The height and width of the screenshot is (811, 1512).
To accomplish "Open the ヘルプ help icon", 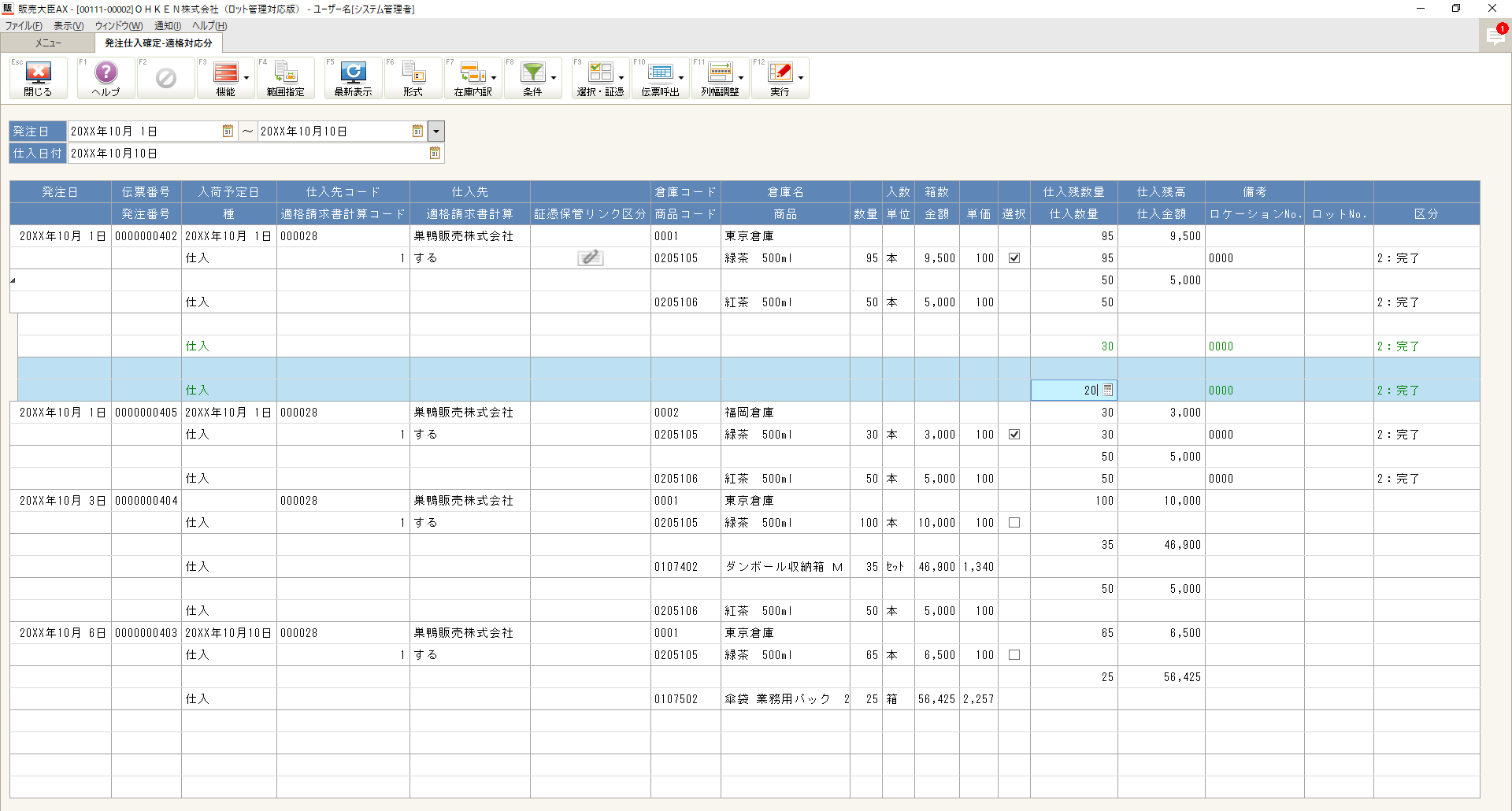I will pyautogui.click(x=106, y=78).
